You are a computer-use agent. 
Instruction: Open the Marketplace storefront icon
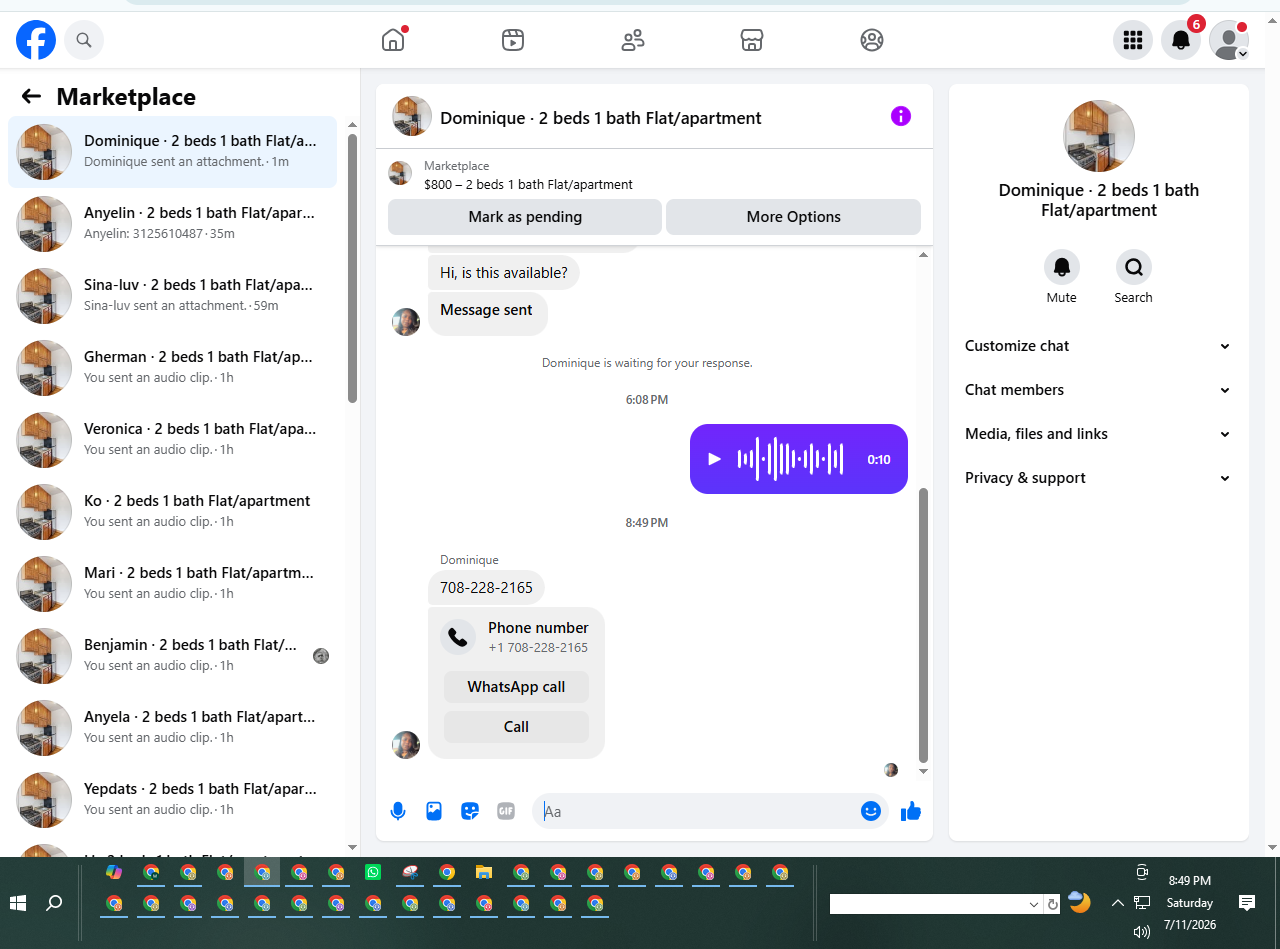click(752, 40)
